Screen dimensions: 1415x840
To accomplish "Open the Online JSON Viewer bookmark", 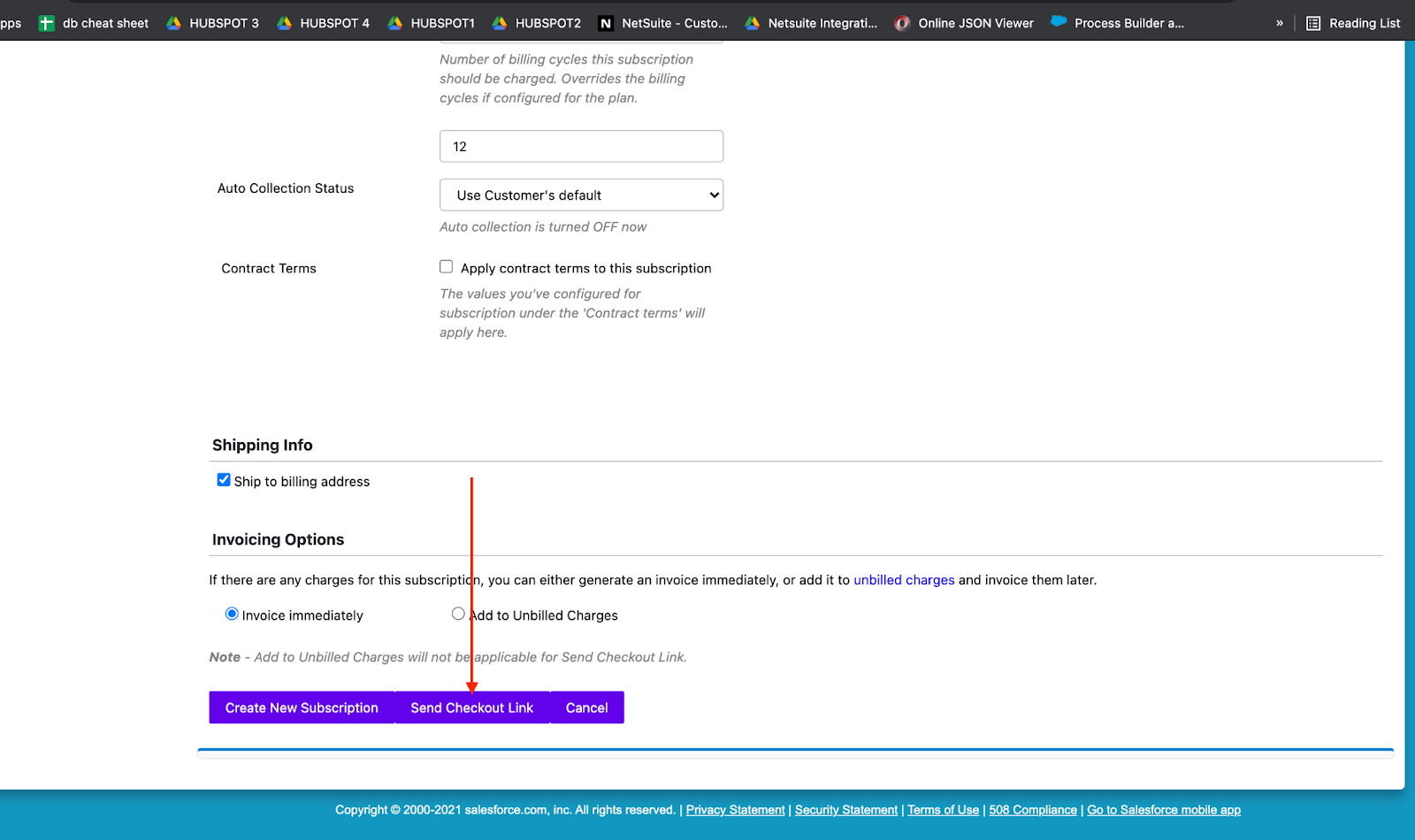I will coord(964,23).
